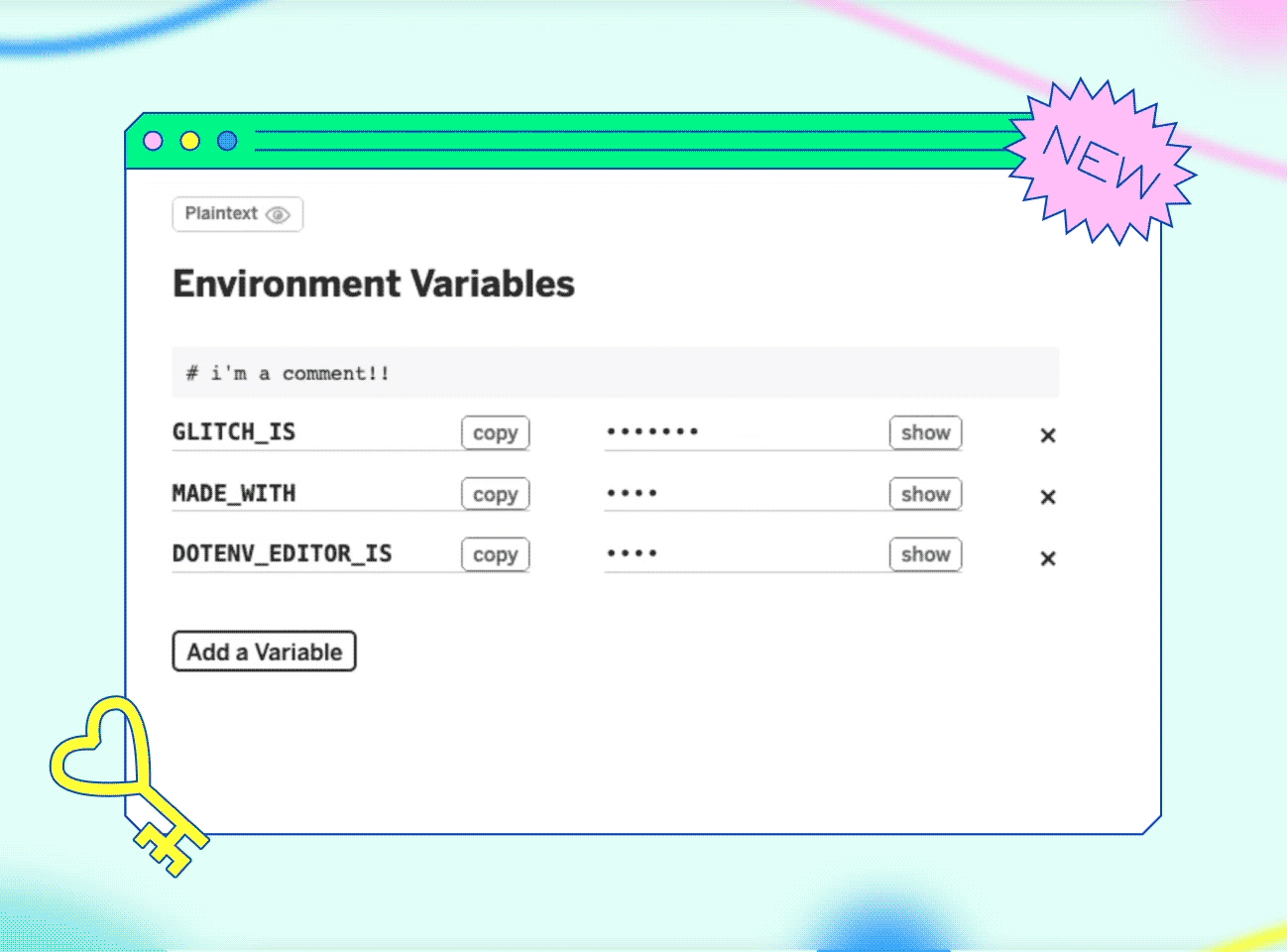Copy the MADE_WITH variable name
Screen dimensions: 1287x952
(x=495, y=495)
